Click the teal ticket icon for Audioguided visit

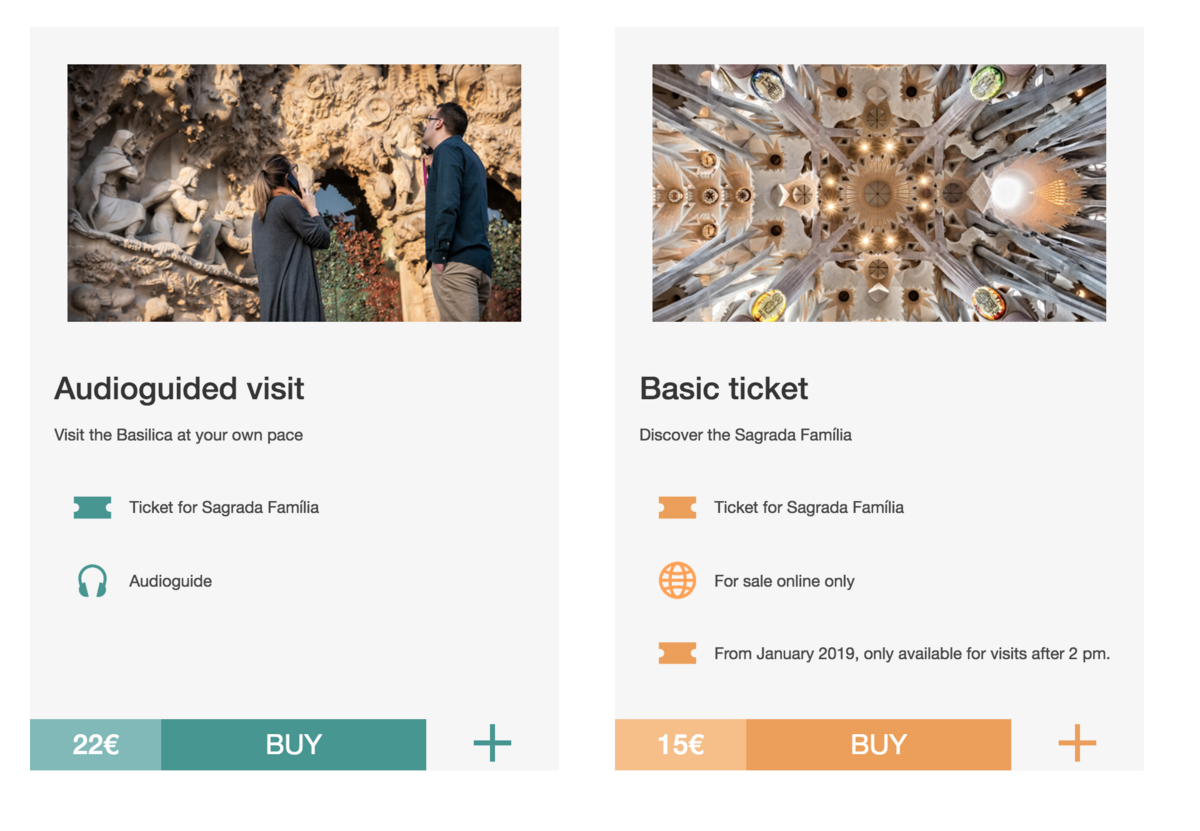[x=92, y=508]
